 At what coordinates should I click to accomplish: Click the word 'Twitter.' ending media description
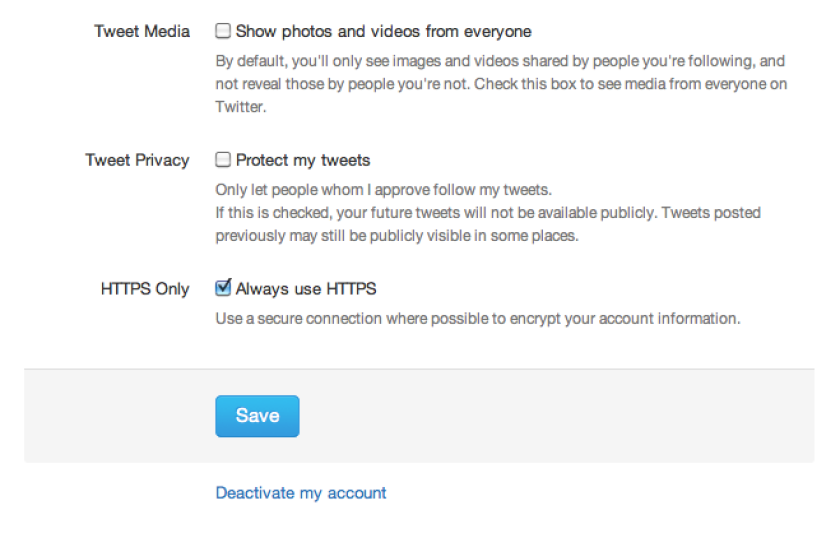241,107
